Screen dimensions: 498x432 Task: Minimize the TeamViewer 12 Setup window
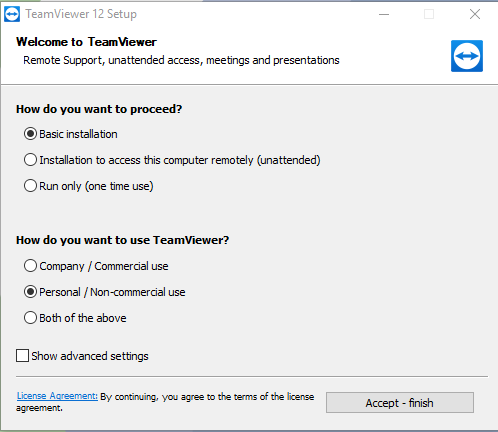coord(384,14)
